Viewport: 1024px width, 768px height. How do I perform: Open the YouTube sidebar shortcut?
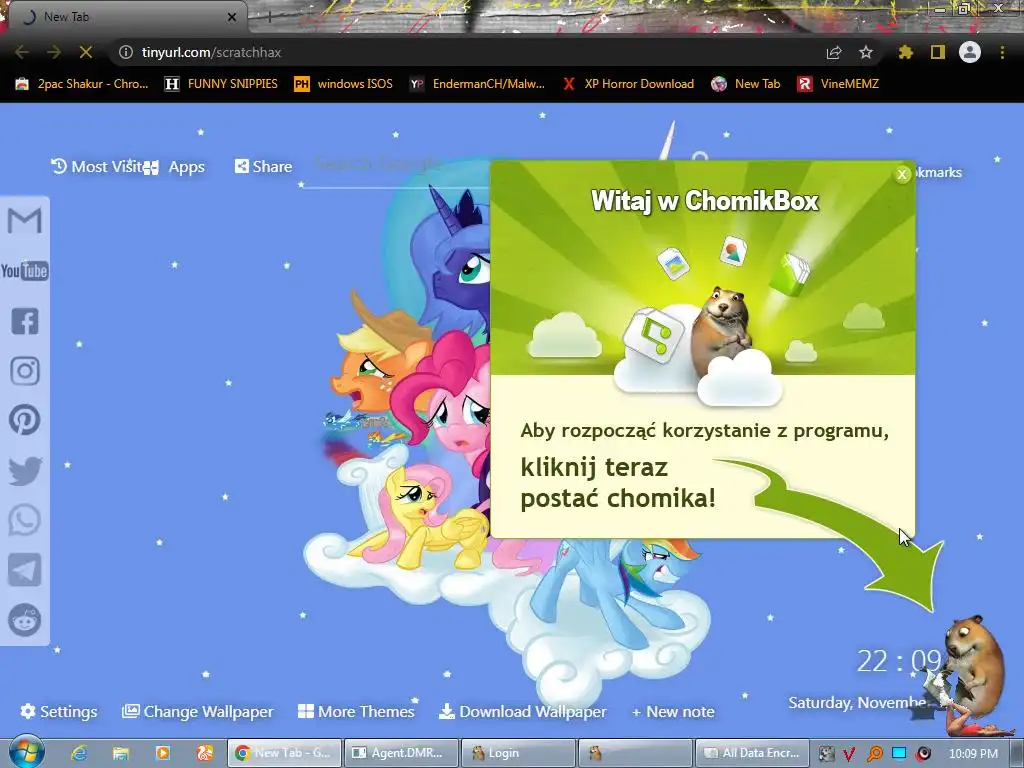click(25, 270)
